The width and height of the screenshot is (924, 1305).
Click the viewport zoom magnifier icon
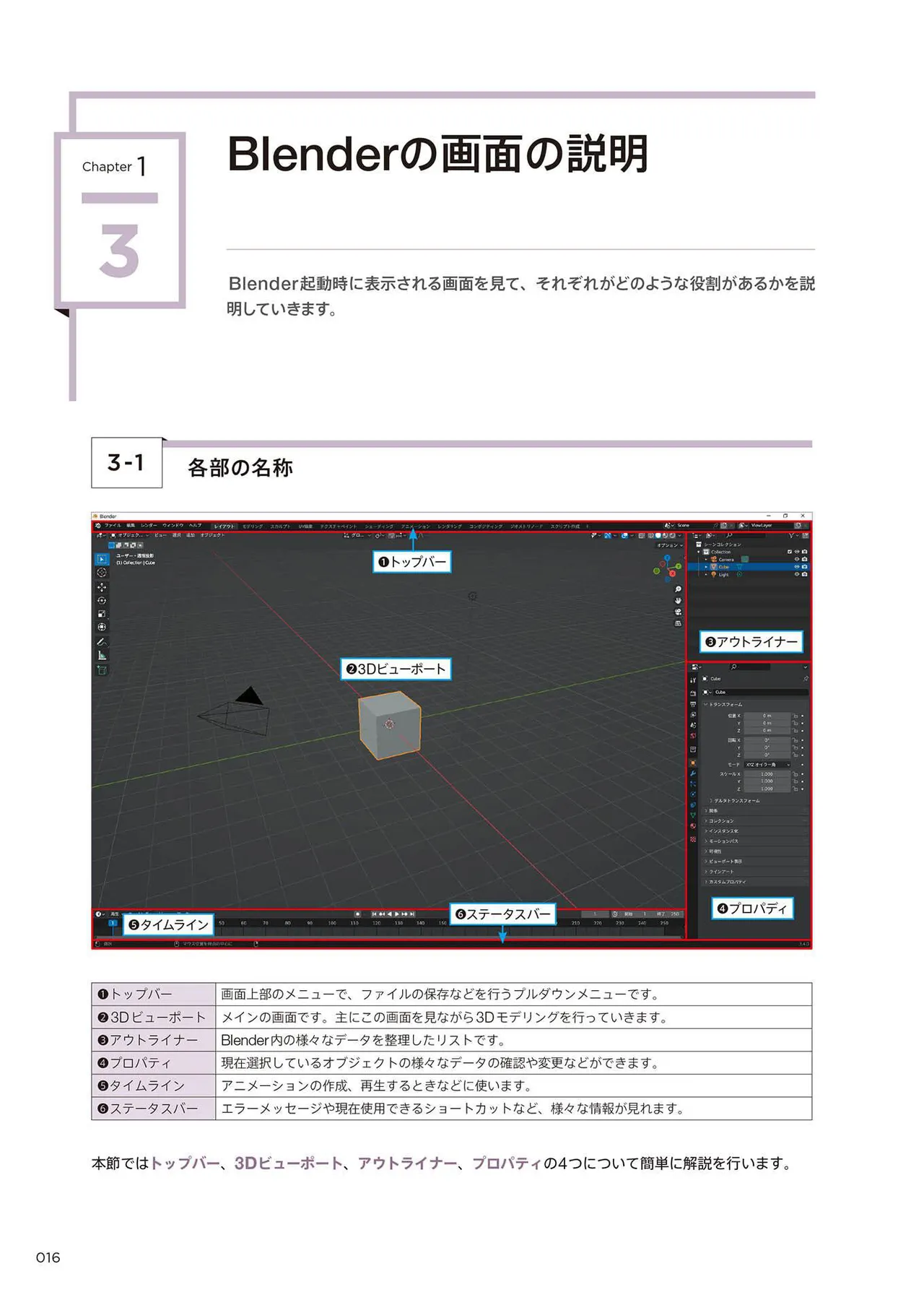[678, 589]
